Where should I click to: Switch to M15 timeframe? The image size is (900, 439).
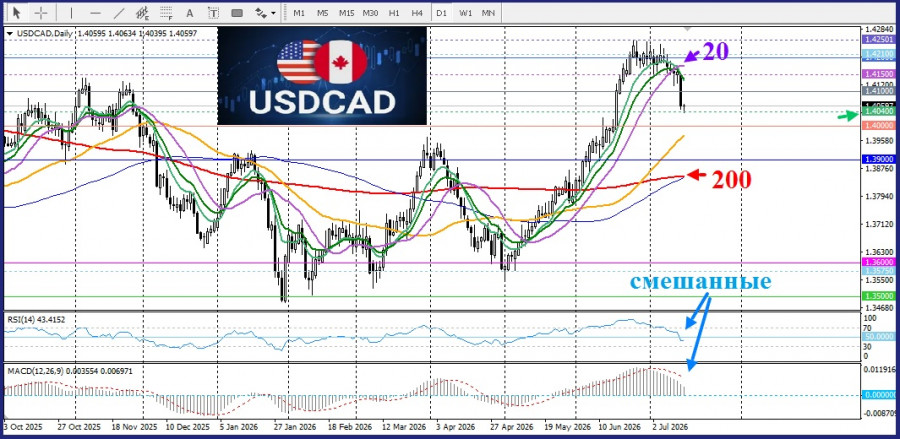(346, 12)
